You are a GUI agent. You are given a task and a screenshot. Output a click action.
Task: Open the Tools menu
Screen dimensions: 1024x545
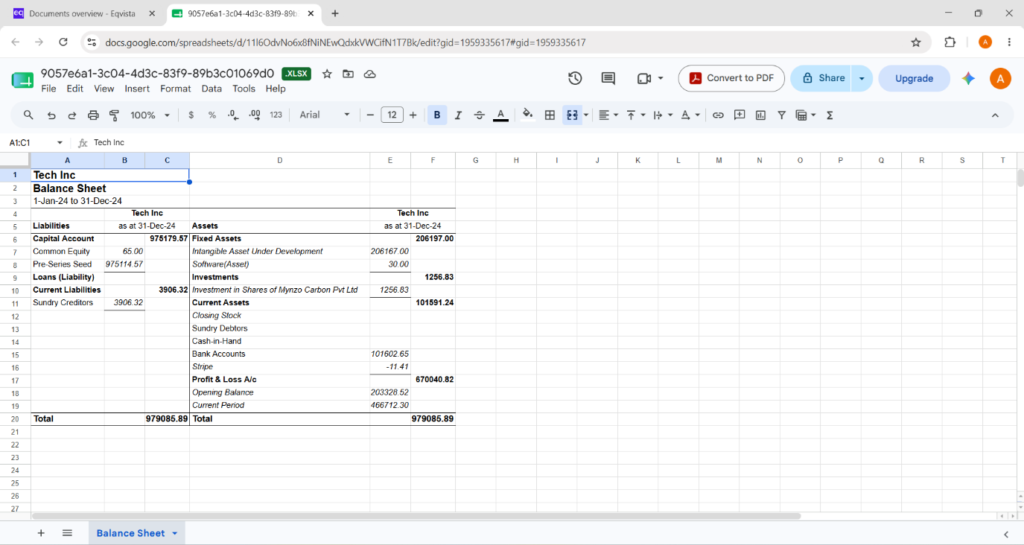point(244,89)
